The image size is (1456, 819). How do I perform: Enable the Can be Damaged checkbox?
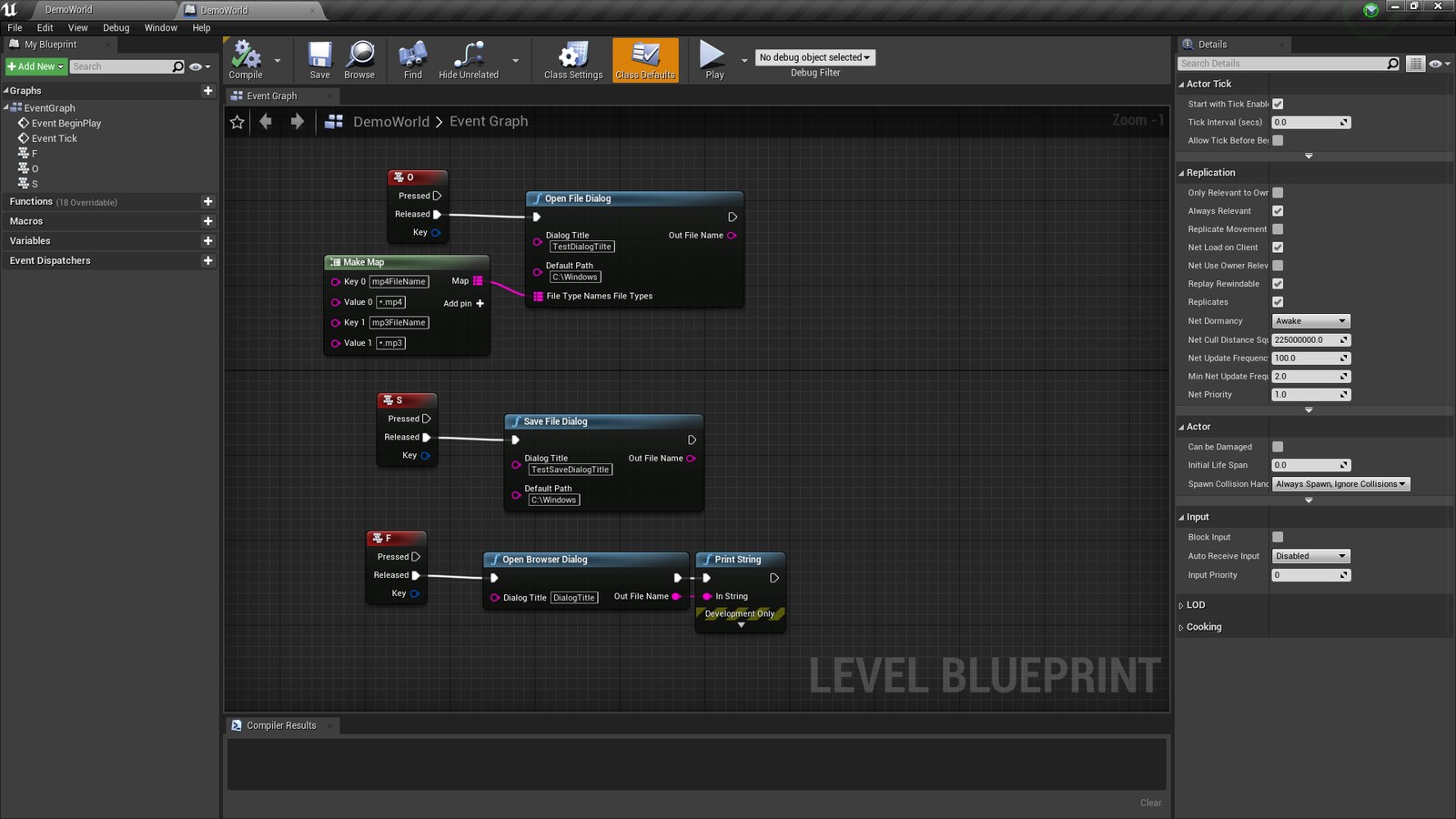(x=1278, y=447)
